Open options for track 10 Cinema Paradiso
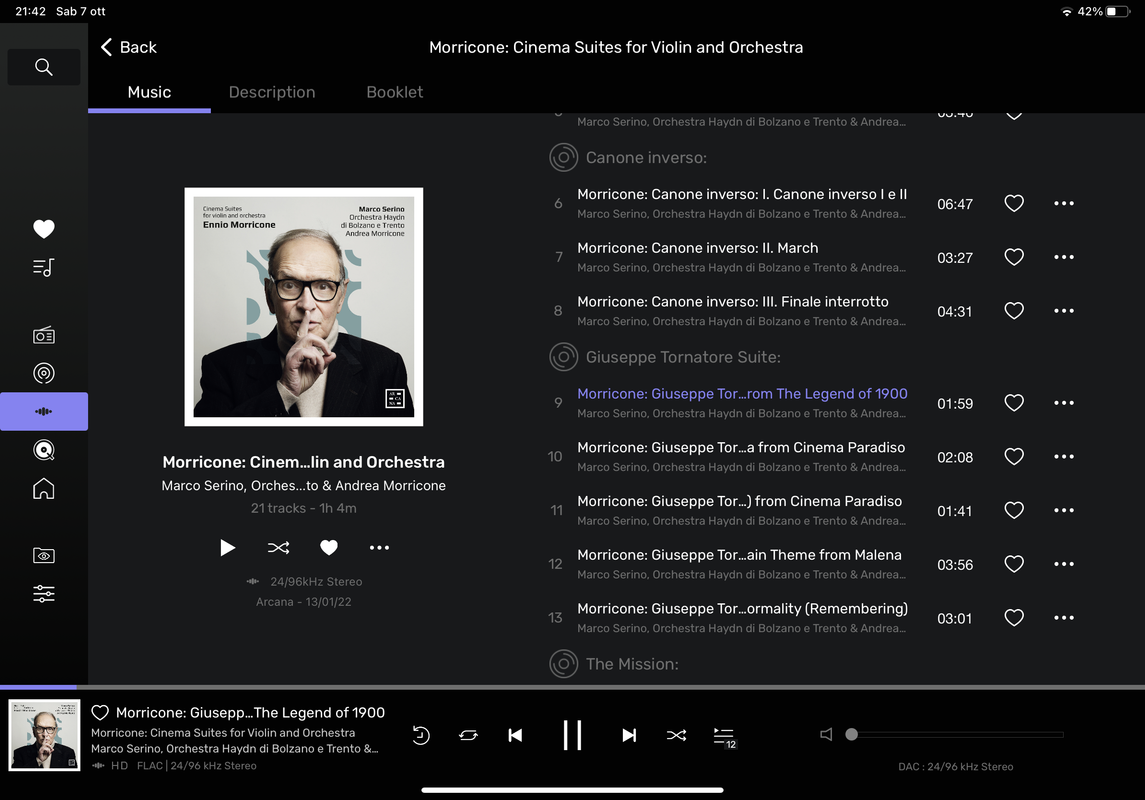The height and width of the screenshot is (800, 1145). pyautogui.click(x=1064, y=457)
